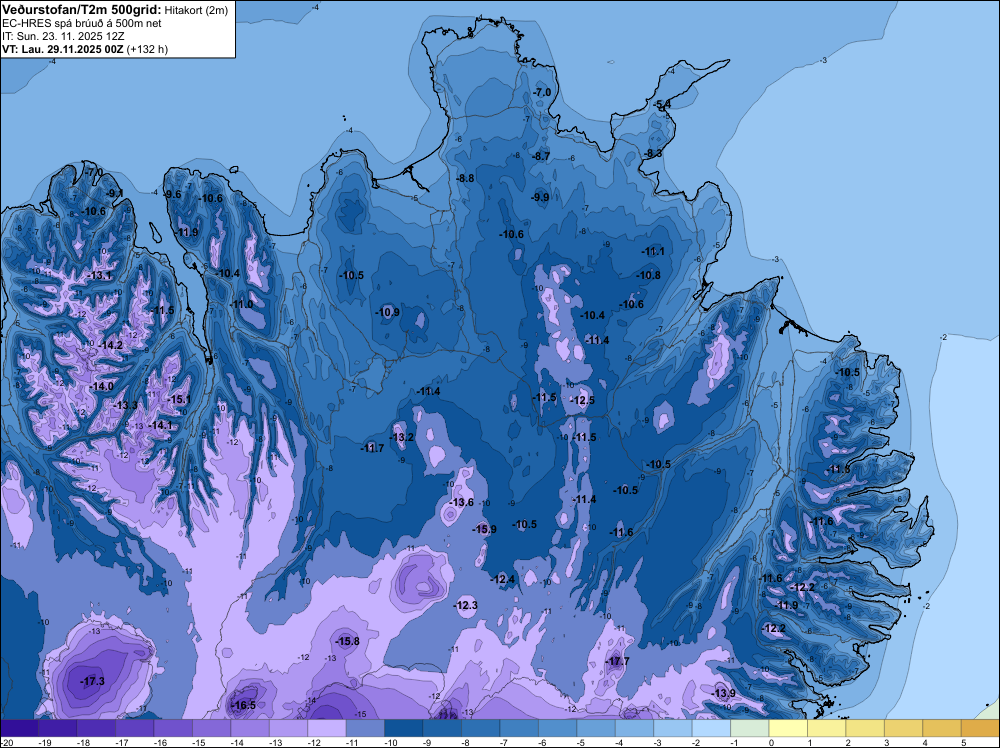Click the -13.1 temperature value
This screenshot has height=748, width=1000.
pos(99,275)
